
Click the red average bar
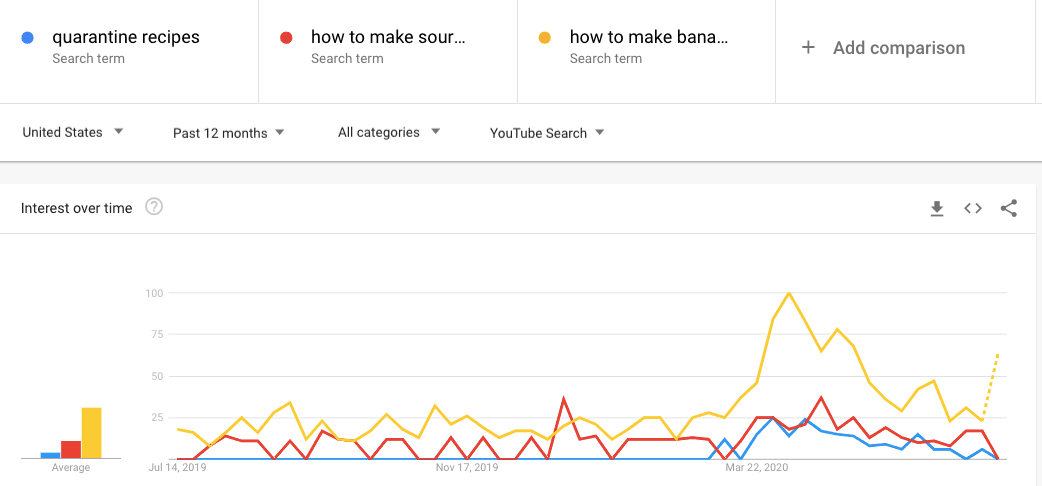(x=71, y=449)
